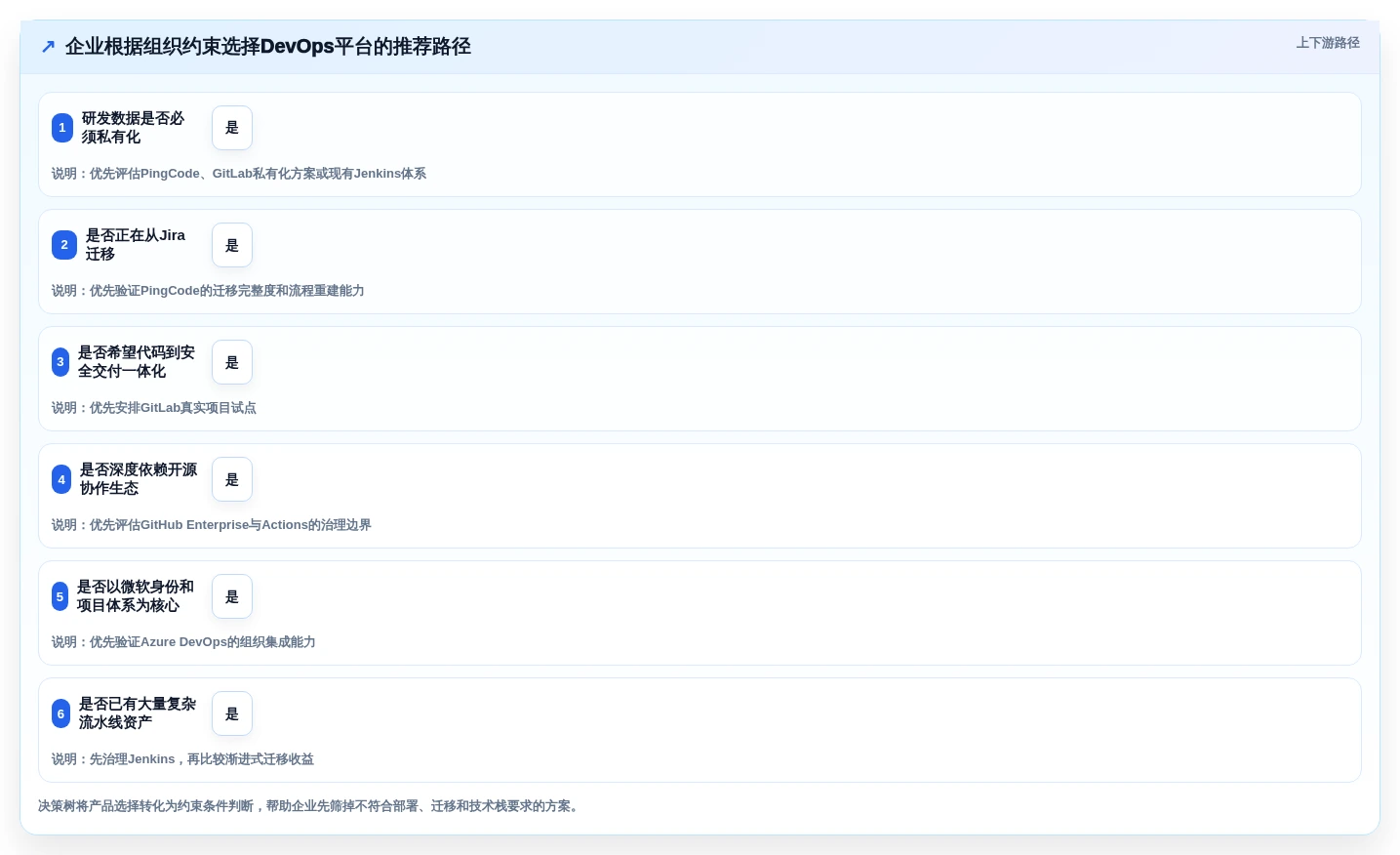Click the note 优先验证Azure DevOps的组织集成能力
The height and width of the screenshot is (855, 1400).
(183, 642)
